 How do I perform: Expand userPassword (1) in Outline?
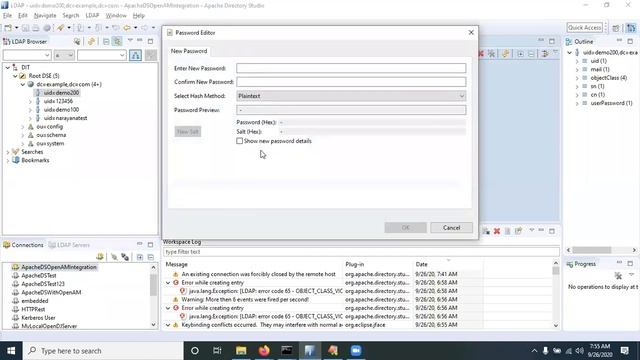577,103
